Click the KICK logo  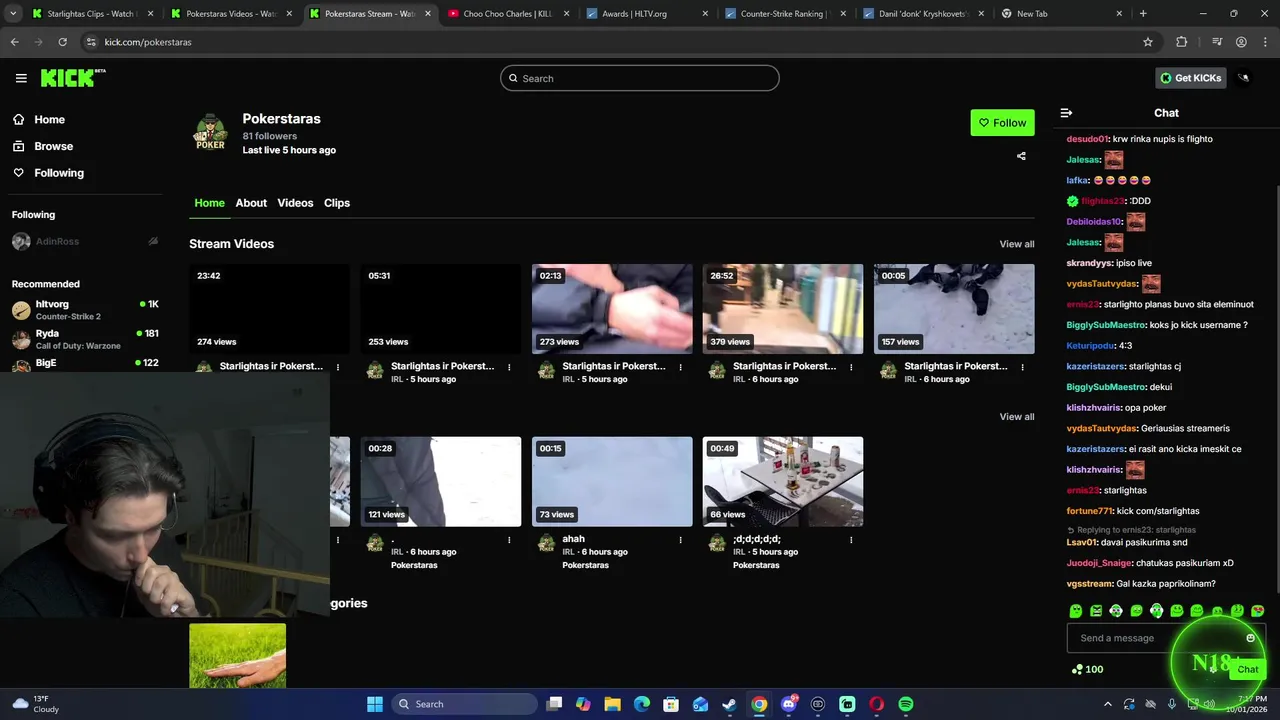73,78
